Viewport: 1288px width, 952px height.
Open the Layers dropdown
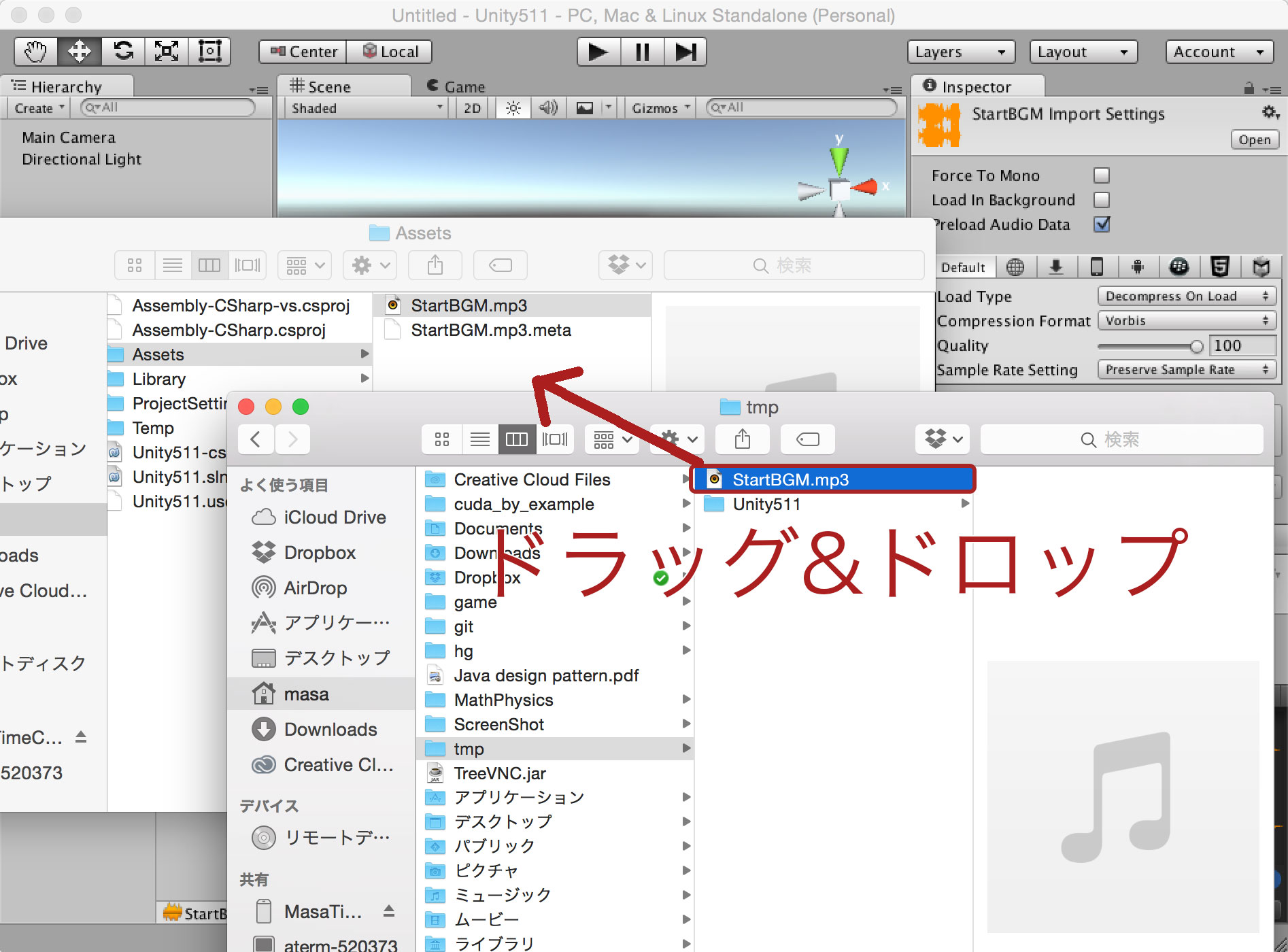pyautogui.click(x=961, y=52)
